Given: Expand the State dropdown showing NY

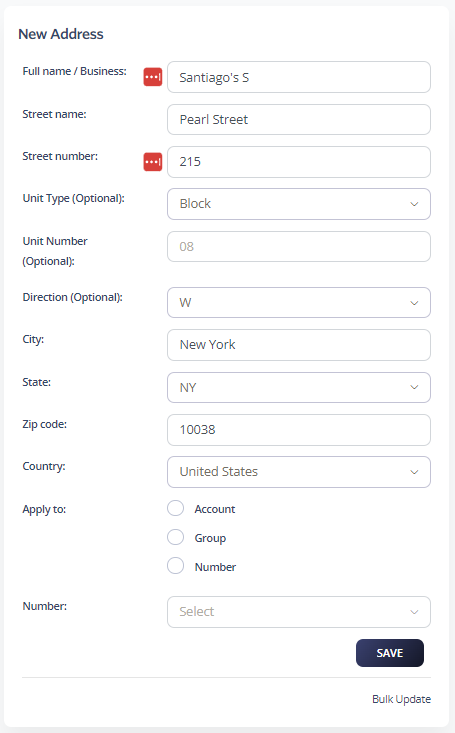Looking at the screenshot, I should click(299, 387).
